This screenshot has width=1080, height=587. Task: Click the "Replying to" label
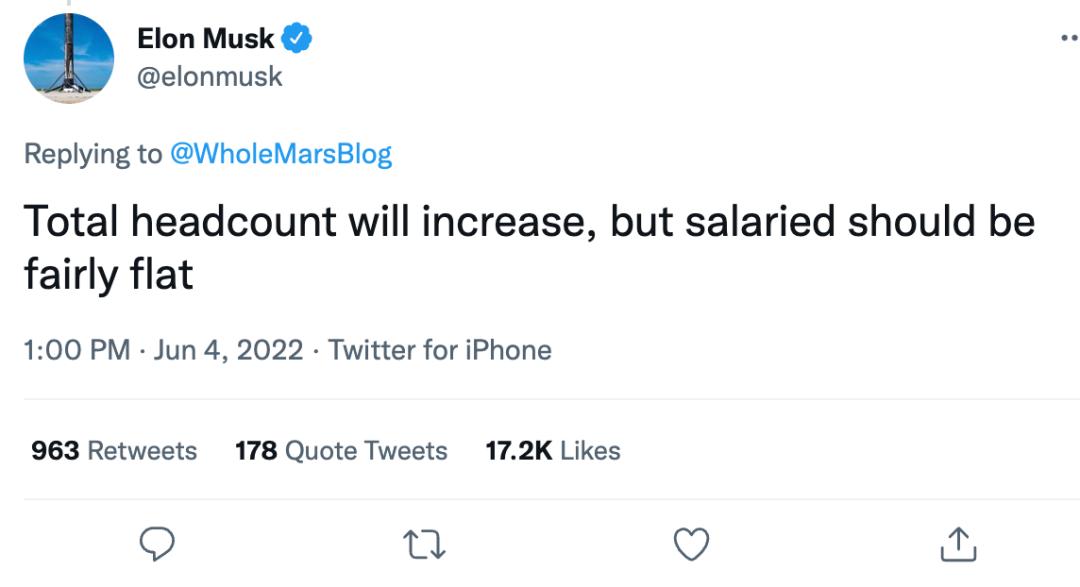(92, 154)
